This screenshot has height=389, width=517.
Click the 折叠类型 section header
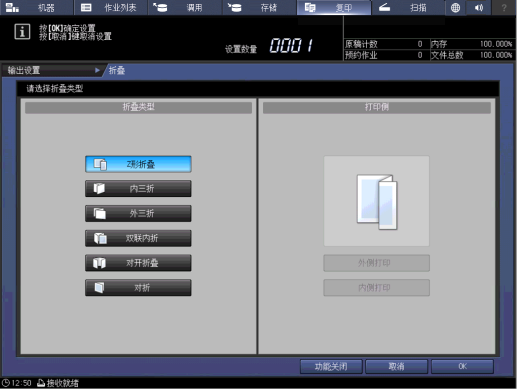point(138,107)
